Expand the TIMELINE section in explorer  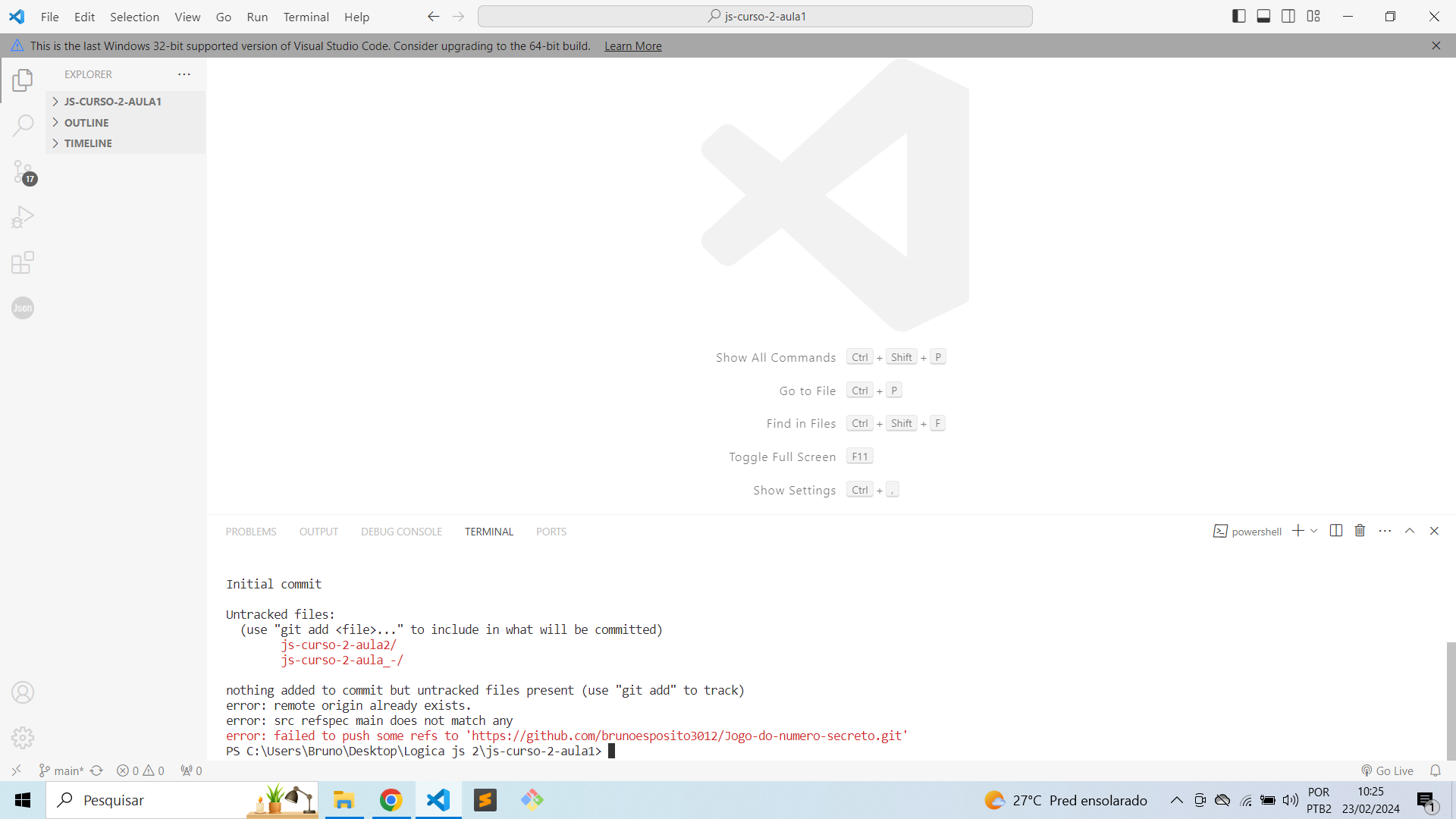coord(88,143)
